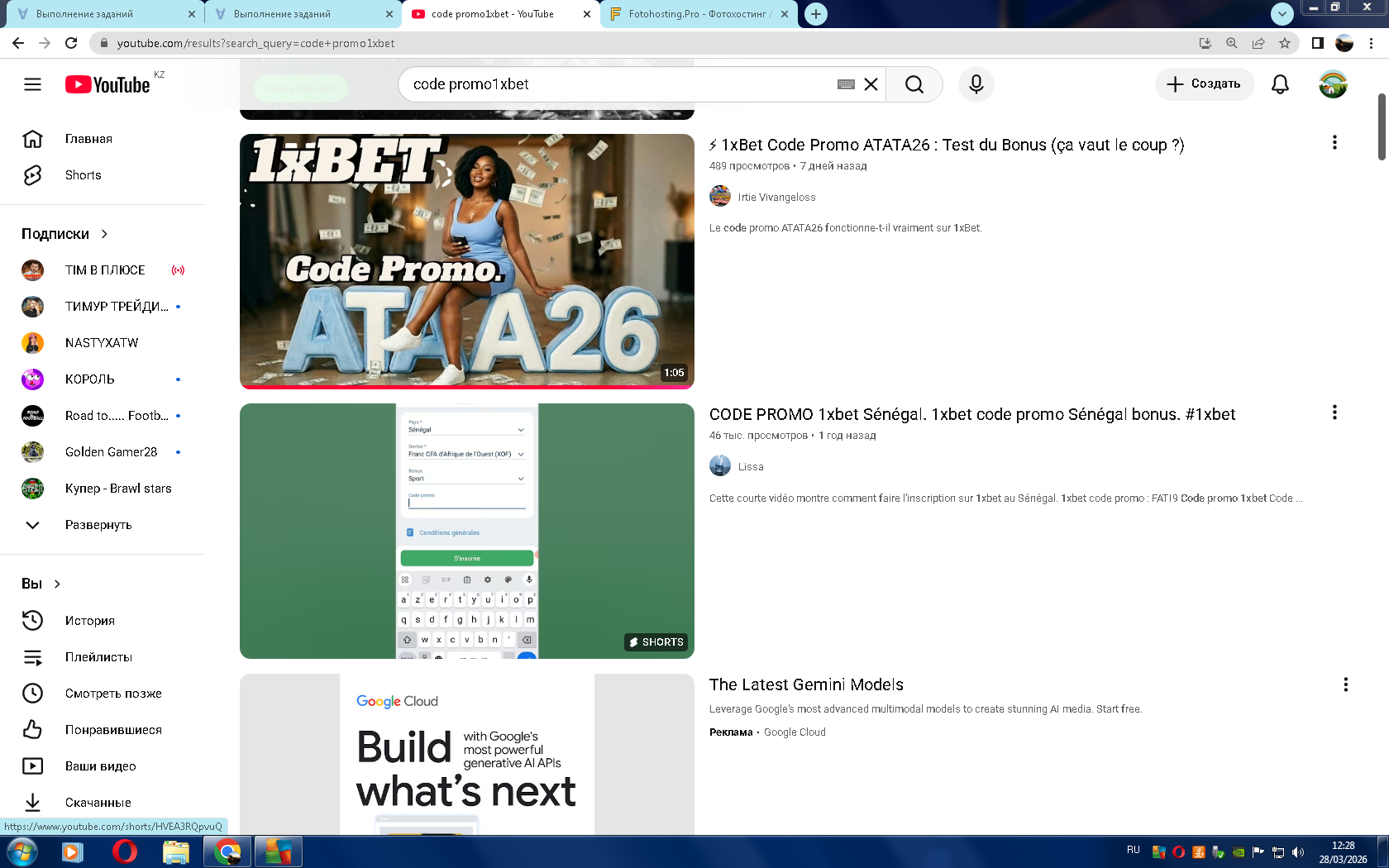Start voice search with the microphone icon
The width and height of the screenshot is (1389, 868).
click(x=976, y=84)
